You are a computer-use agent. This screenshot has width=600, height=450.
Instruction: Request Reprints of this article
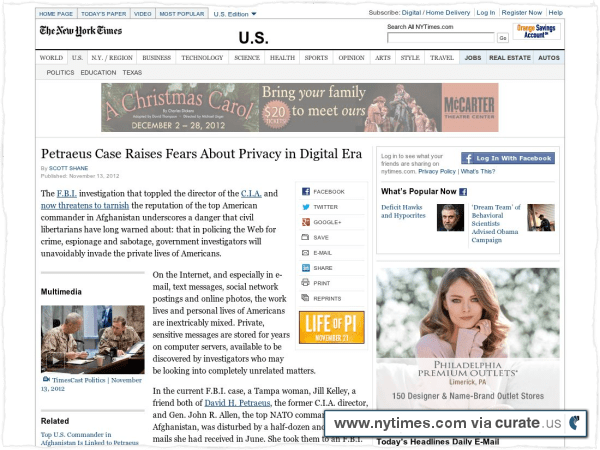305,298
